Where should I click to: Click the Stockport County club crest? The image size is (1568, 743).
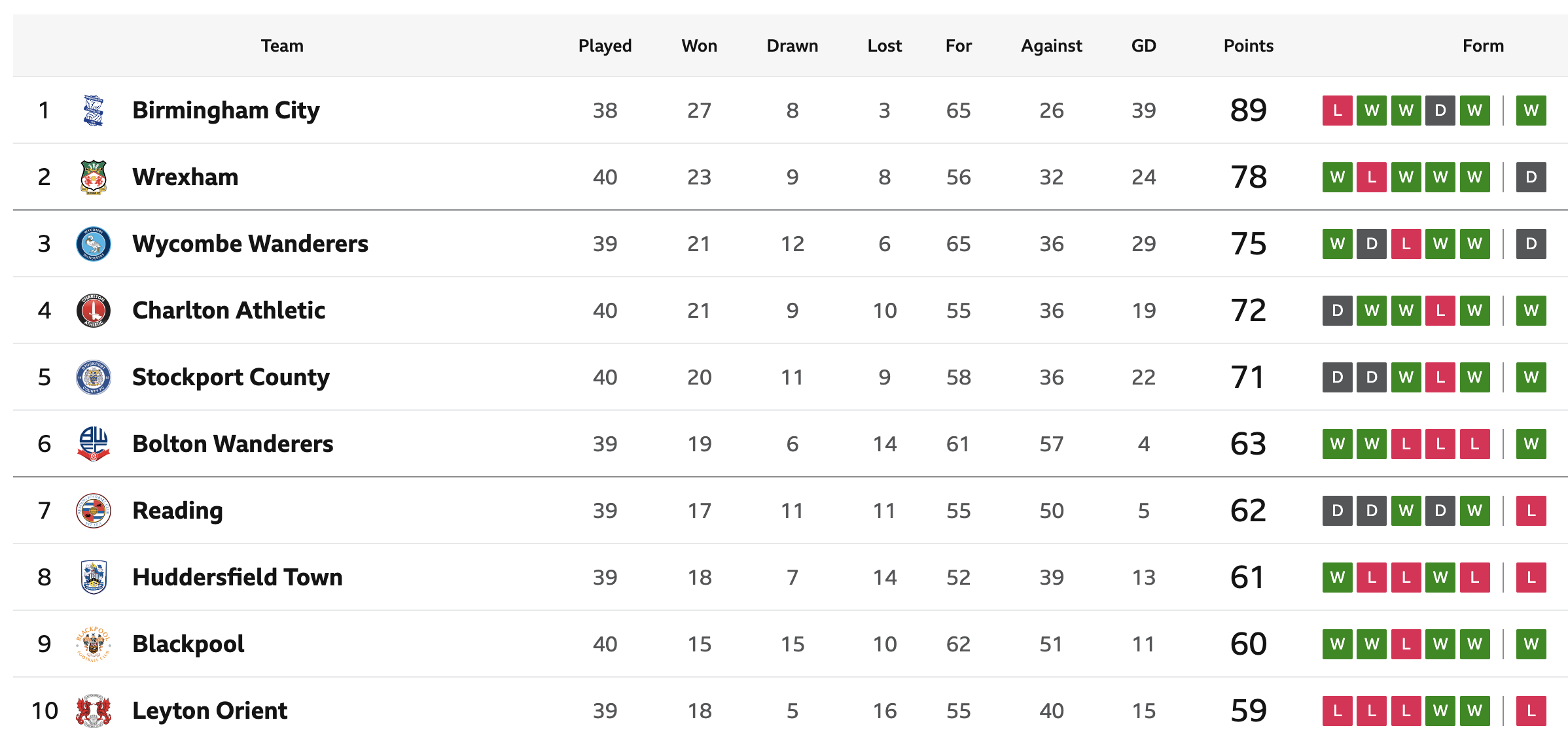pos(94,377)
